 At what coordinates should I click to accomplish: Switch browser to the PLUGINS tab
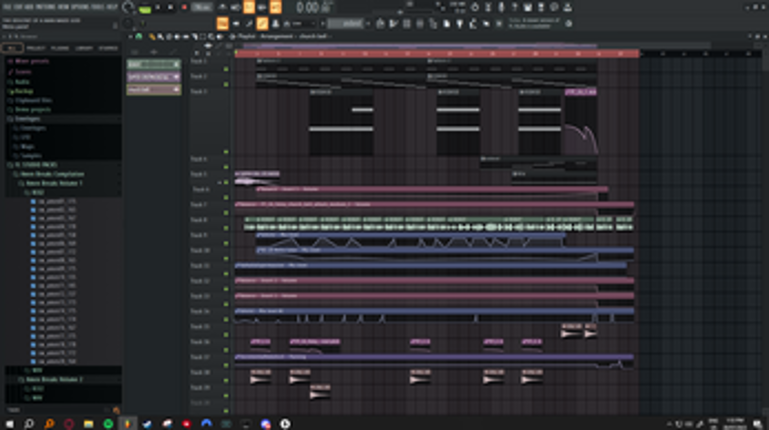[60, 48]
